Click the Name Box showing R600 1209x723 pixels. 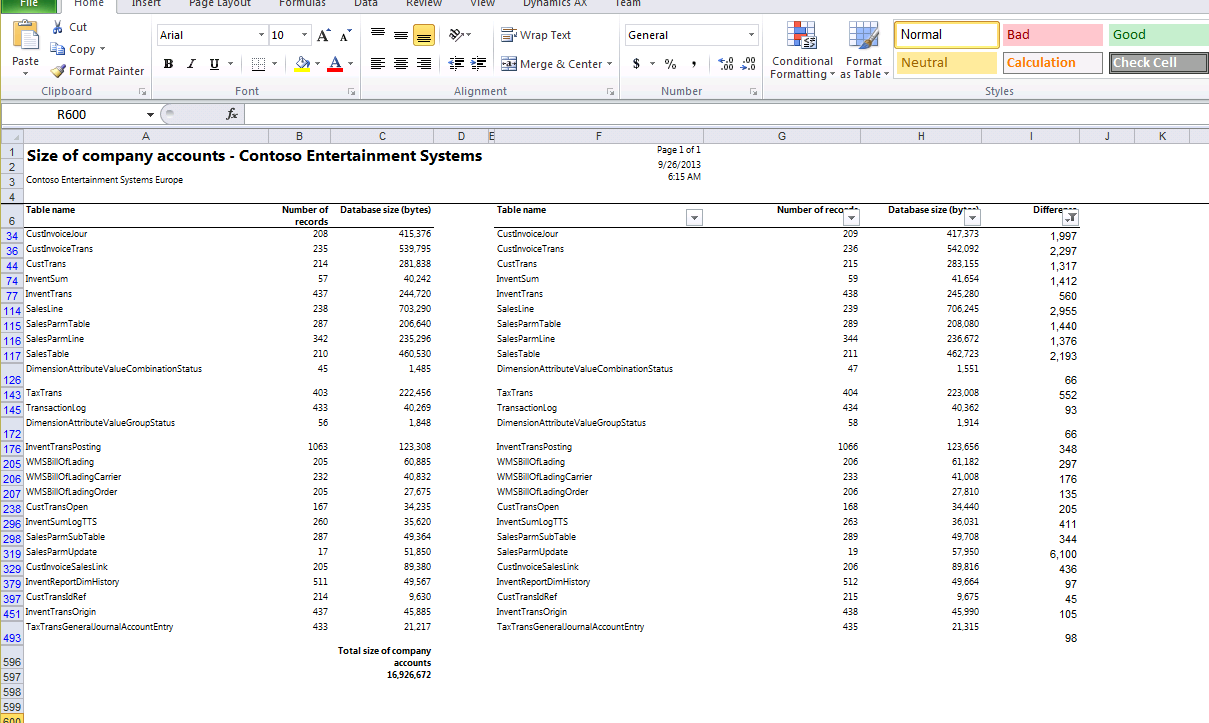tap(72, 114)
